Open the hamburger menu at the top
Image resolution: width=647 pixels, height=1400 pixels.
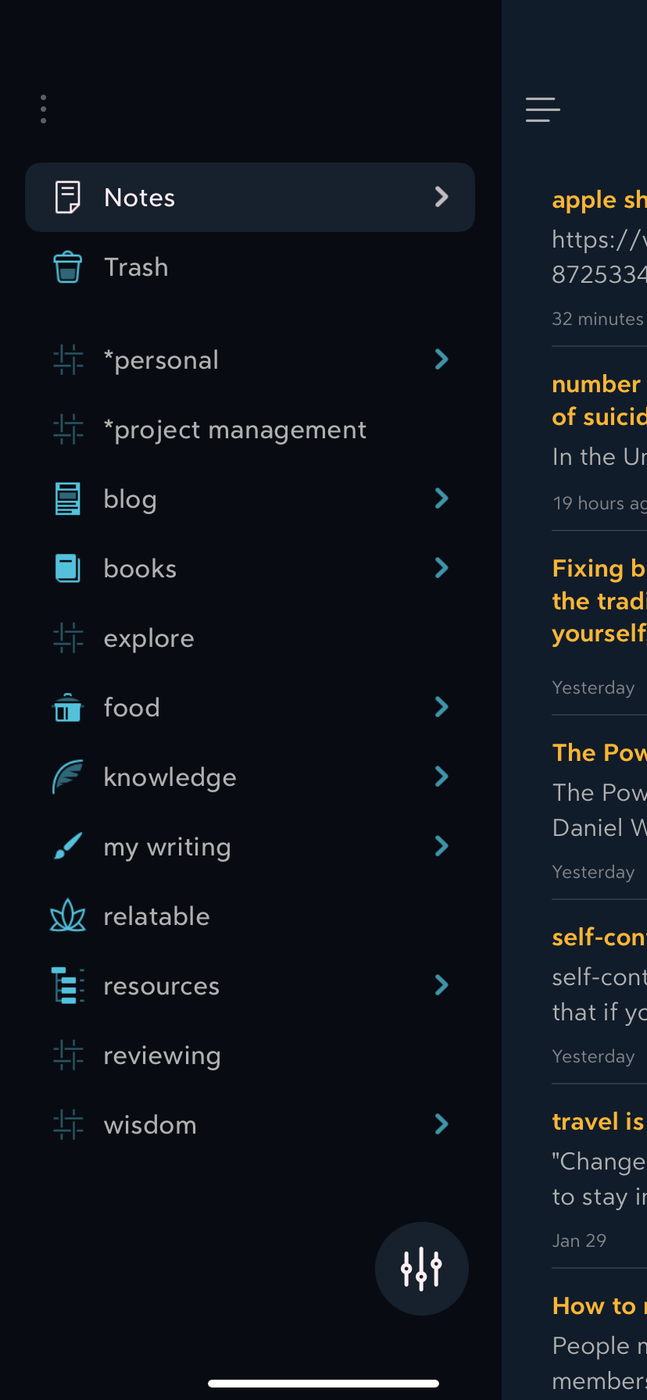(x=541, y=110)
